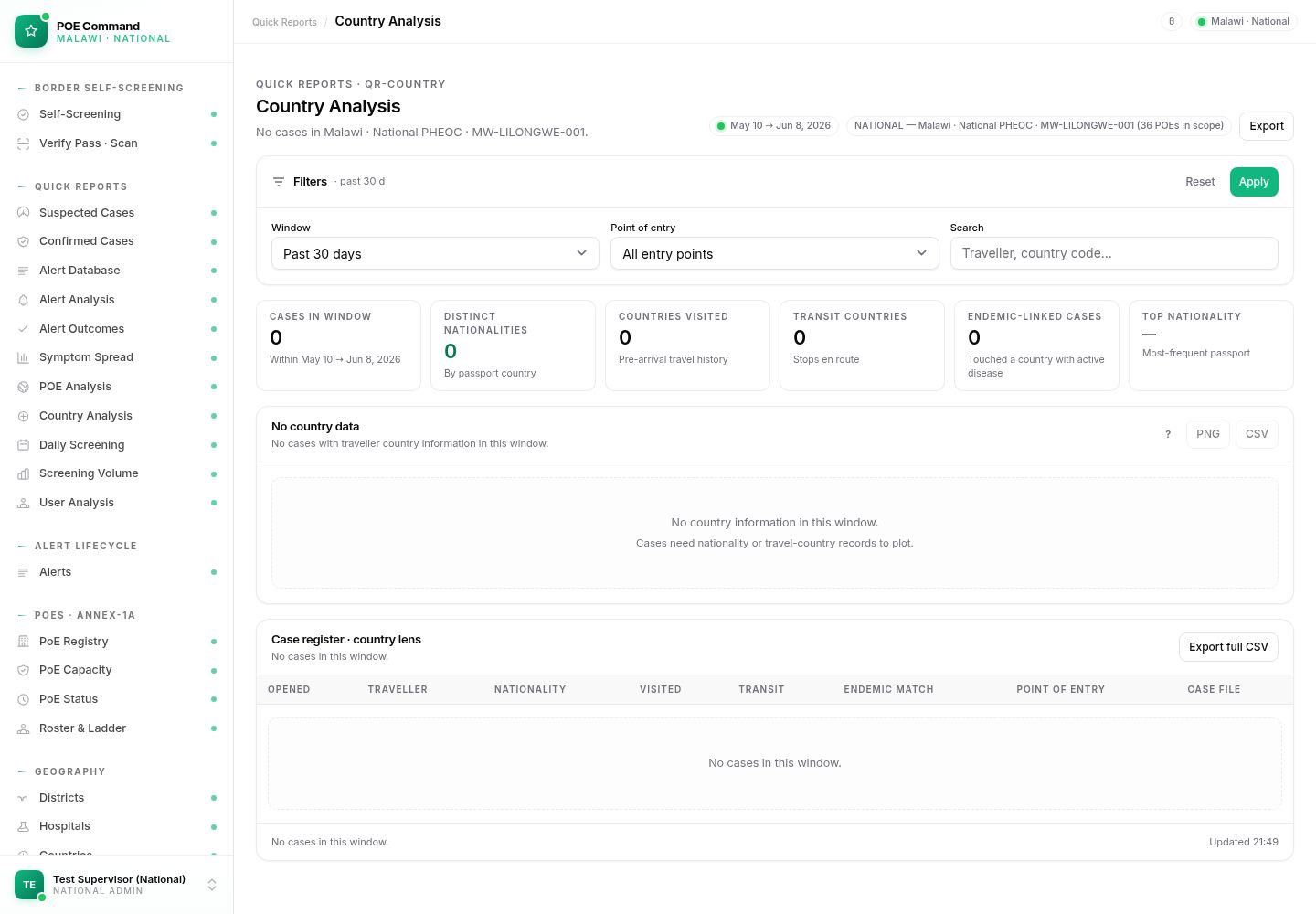Screen dimensions: 1316x914
Task: Click the May 10 → Jun 8, 2026 date pill
Action: coord(773,126)
